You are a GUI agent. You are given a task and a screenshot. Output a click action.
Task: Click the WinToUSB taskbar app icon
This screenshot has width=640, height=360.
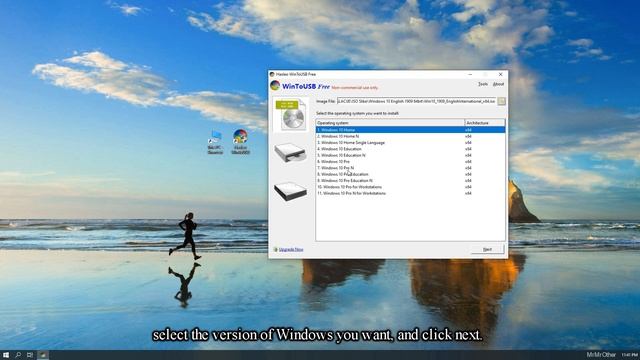click(43, 355)
